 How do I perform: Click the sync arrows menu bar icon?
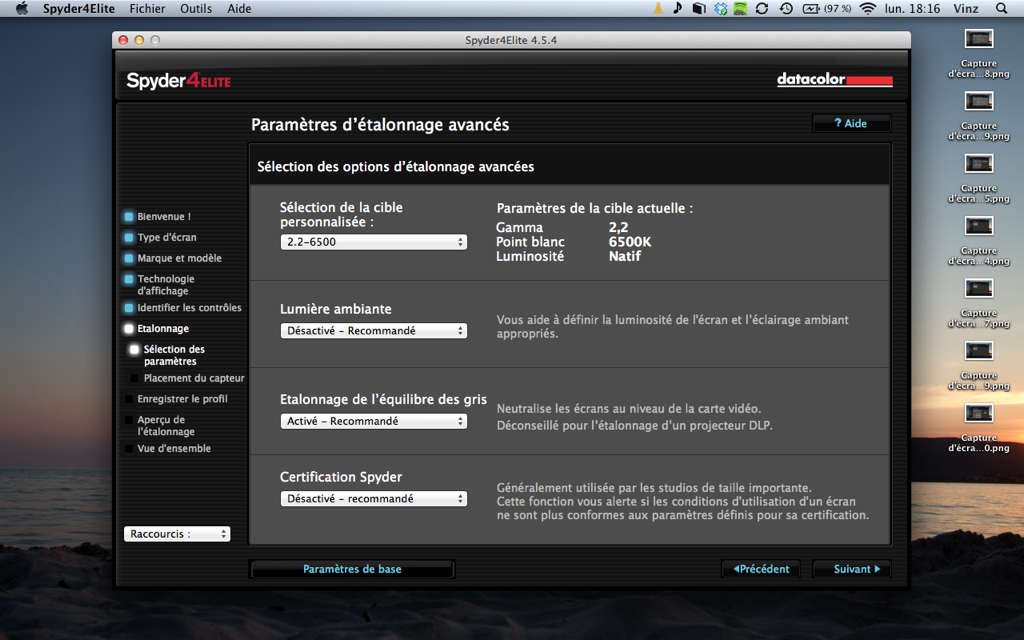click(762, 9)
